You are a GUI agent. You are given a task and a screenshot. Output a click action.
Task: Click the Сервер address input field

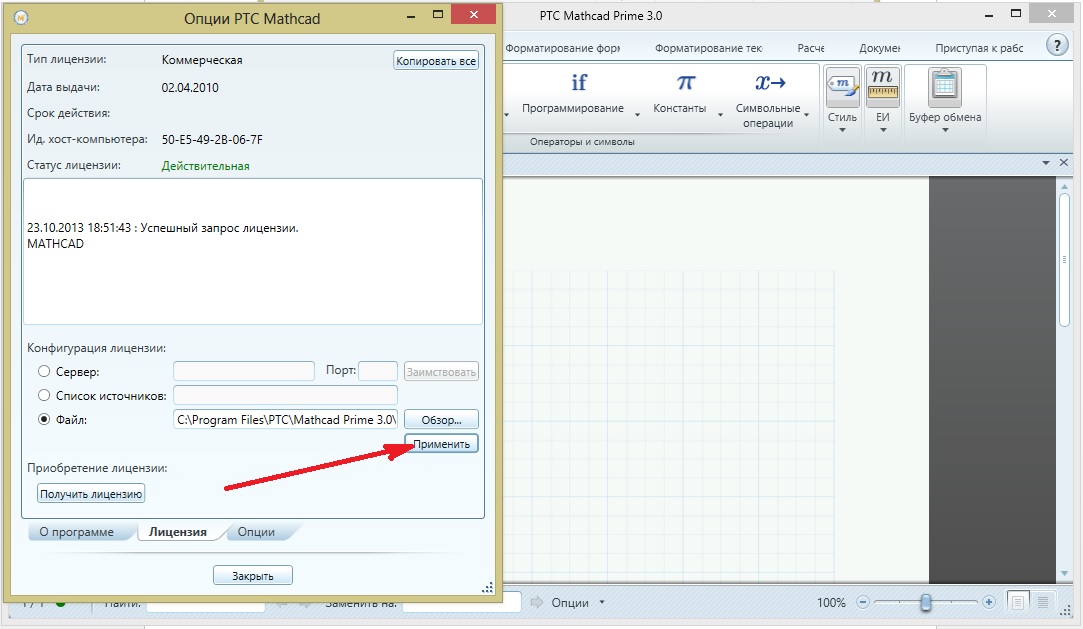point(244,371)
